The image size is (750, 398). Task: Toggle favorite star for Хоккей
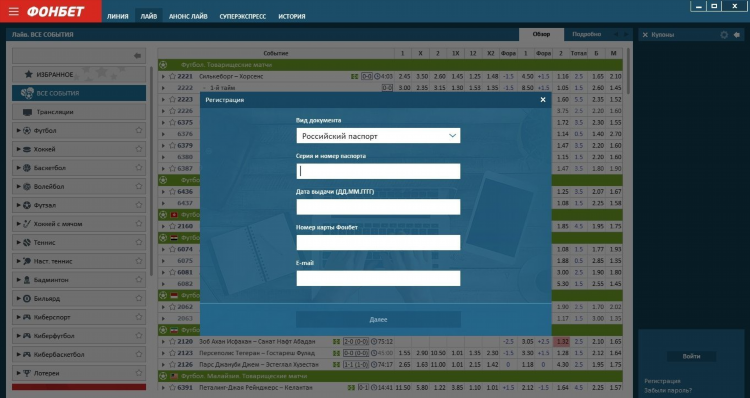pyautogui.click(x=139, y=149)
